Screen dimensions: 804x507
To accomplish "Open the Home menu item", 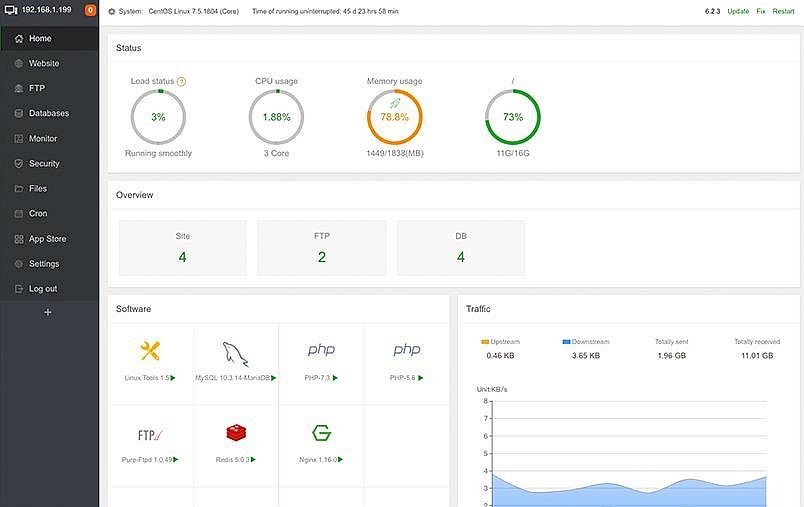I will pos(49,38).
